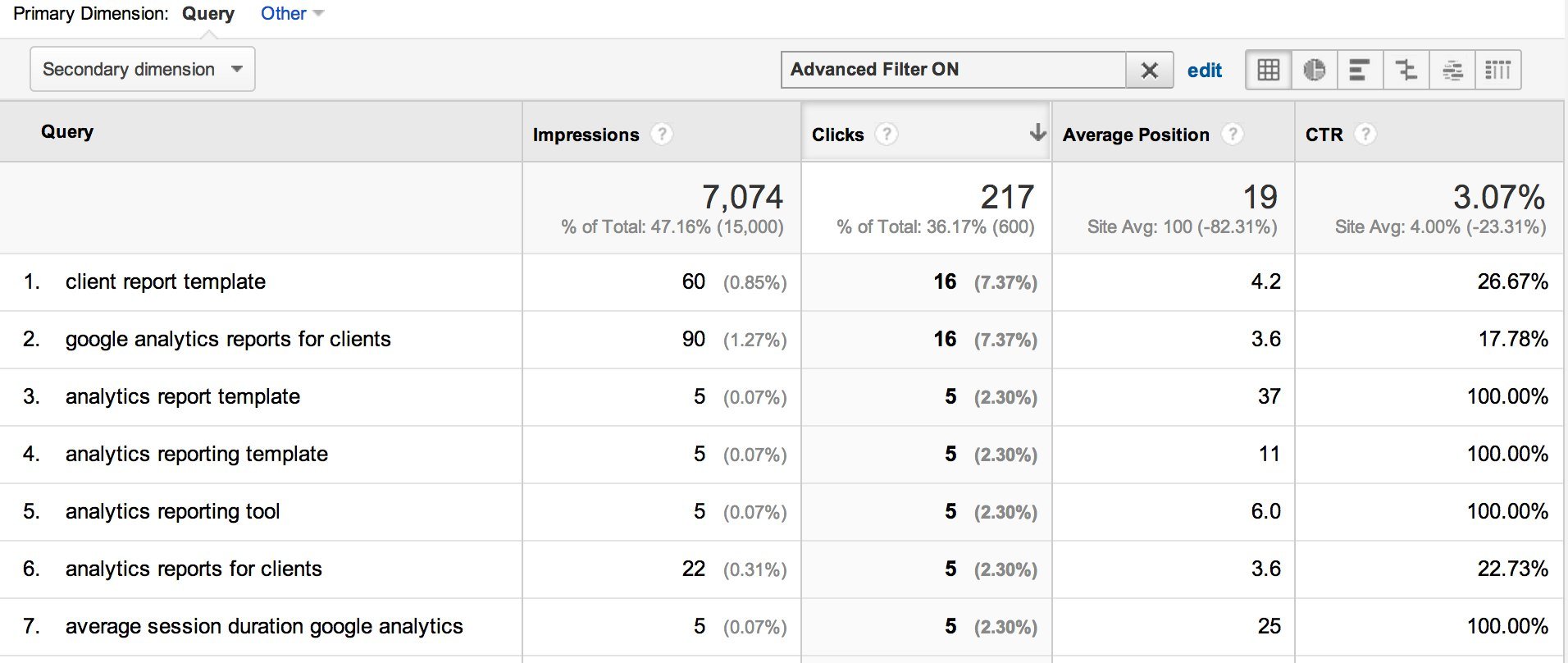Open the Clicks column help tooltip
This screenshot has height=663, width=1568.
[887, 134]
